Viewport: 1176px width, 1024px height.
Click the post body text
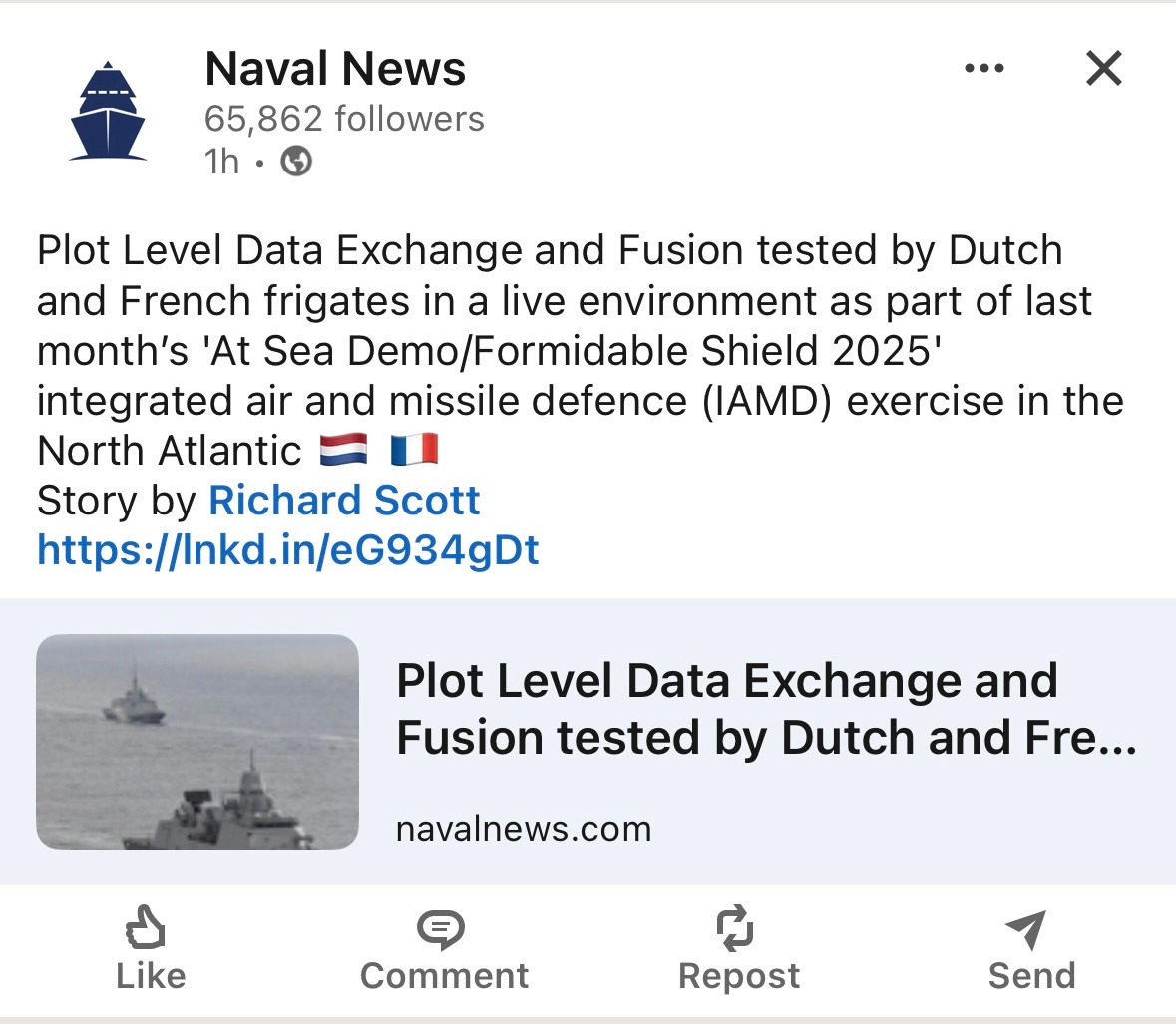point(581,350)
